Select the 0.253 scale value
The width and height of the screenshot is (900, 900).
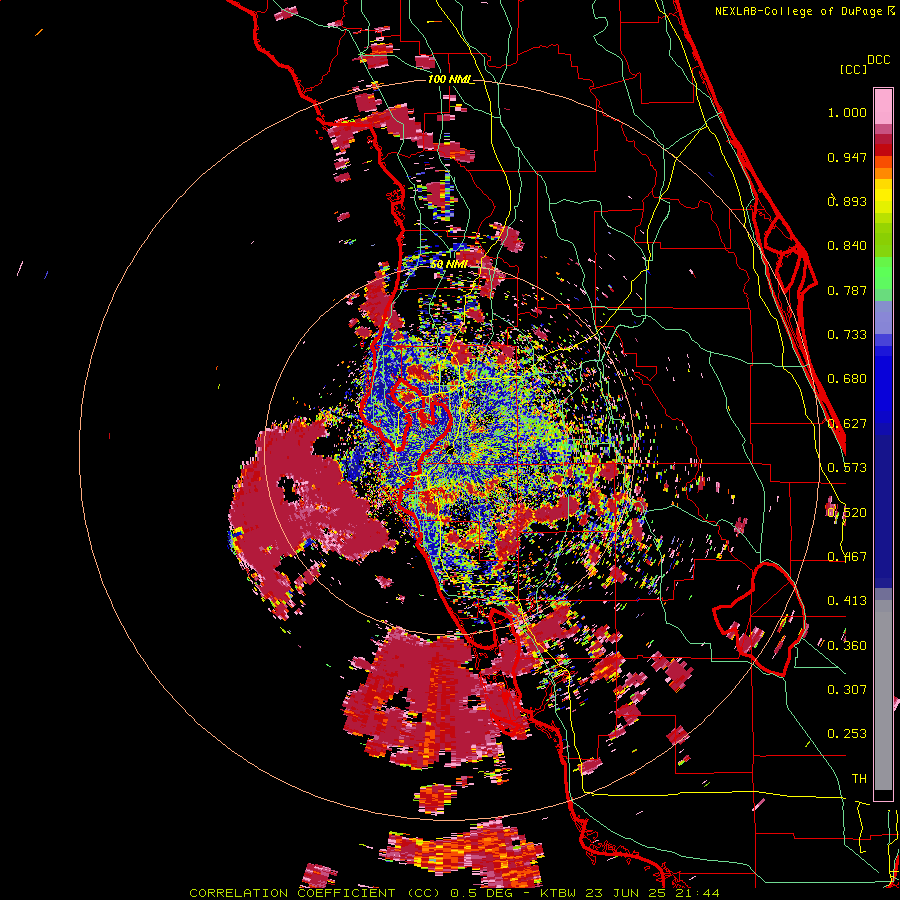(x=847, y=734)
